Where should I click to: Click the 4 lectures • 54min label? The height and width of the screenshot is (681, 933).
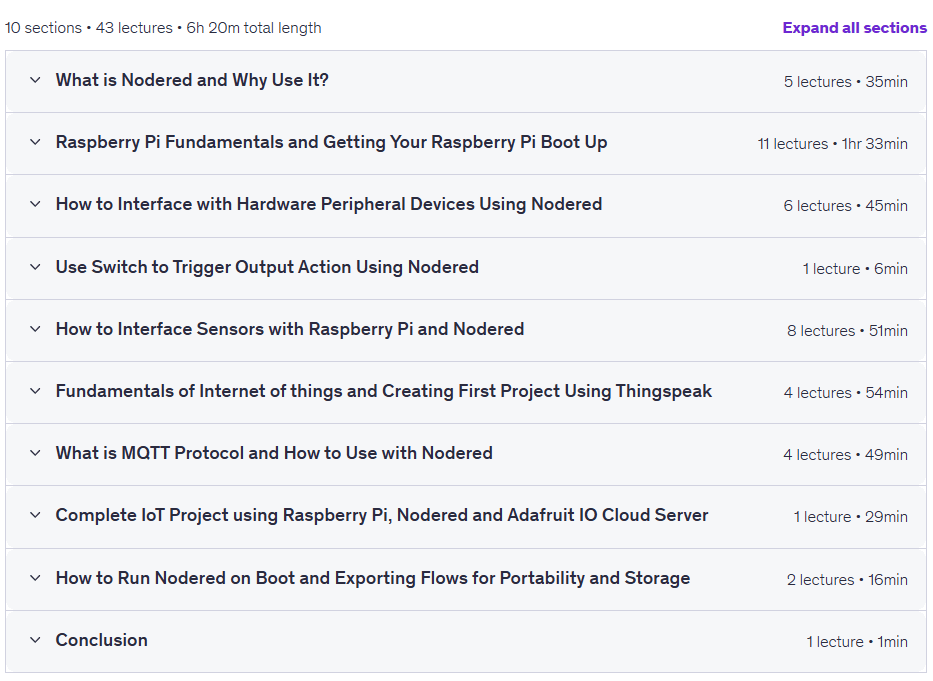pyautogui.click(x=846, y=392)
